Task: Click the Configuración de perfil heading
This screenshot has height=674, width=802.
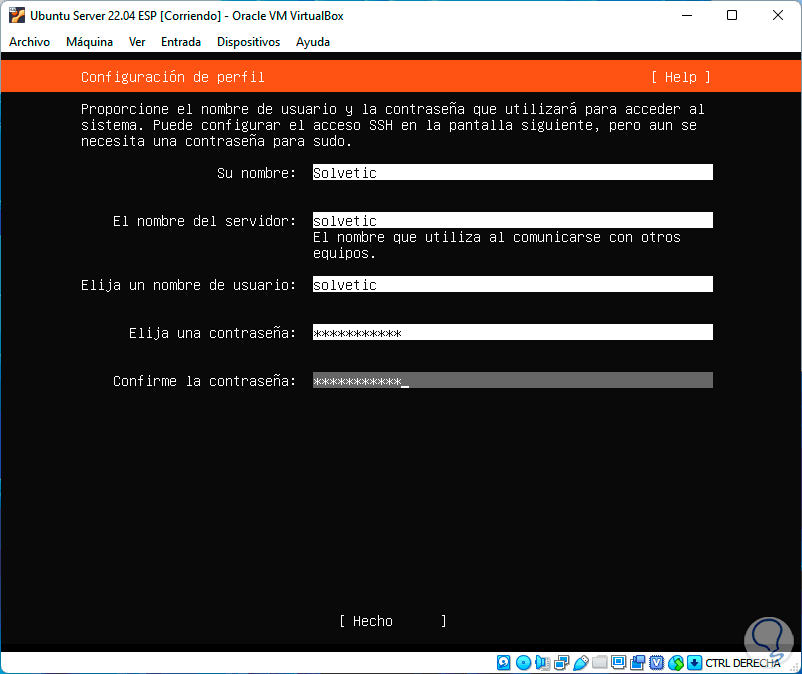Action: [172, 77]
